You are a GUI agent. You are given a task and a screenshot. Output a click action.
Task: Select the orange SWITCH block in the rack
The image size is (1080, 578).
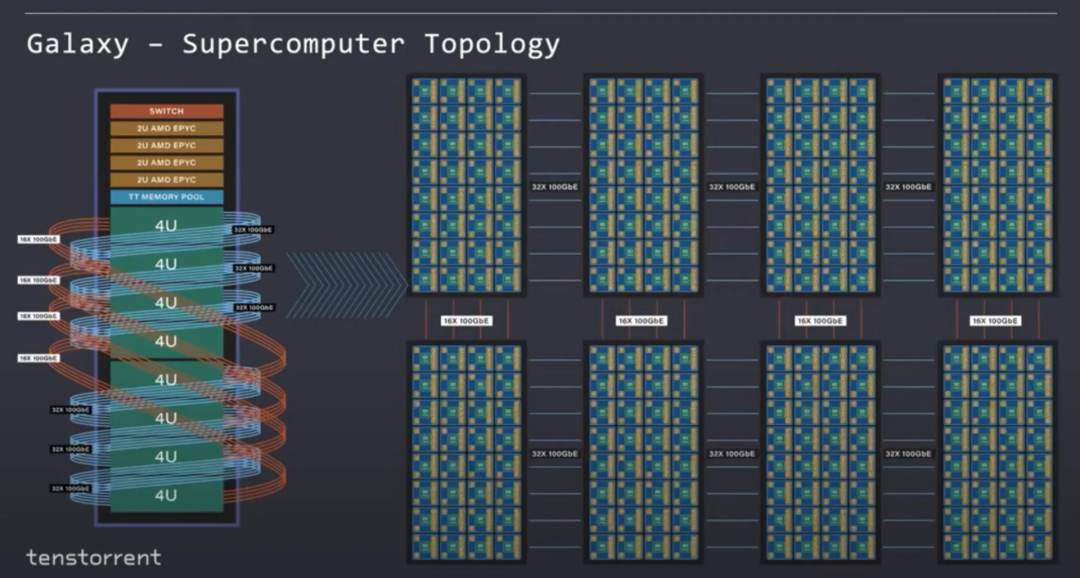click(167, 111)
